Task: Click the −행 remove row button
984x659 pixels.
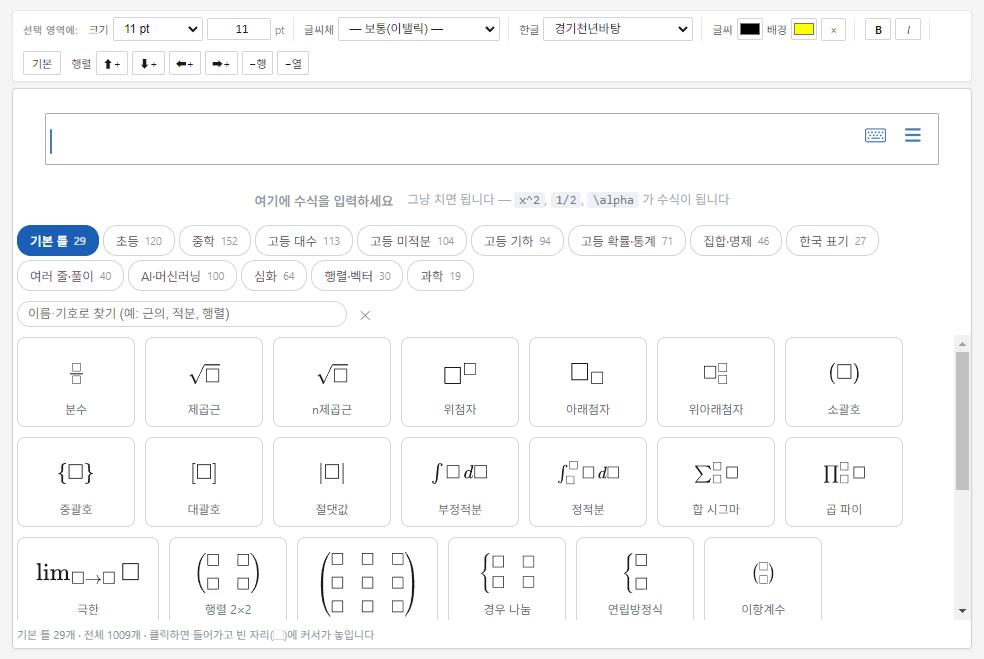Action: [257, 63]
